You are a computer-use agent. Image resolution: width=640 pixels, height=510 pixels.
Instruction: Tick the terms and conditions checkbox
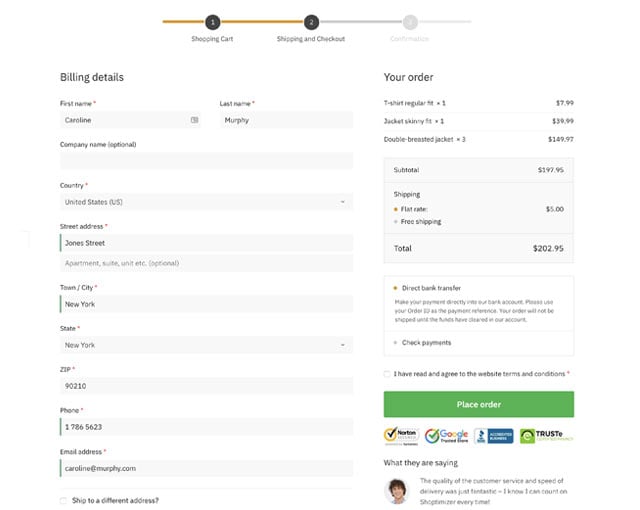point(387,374)
